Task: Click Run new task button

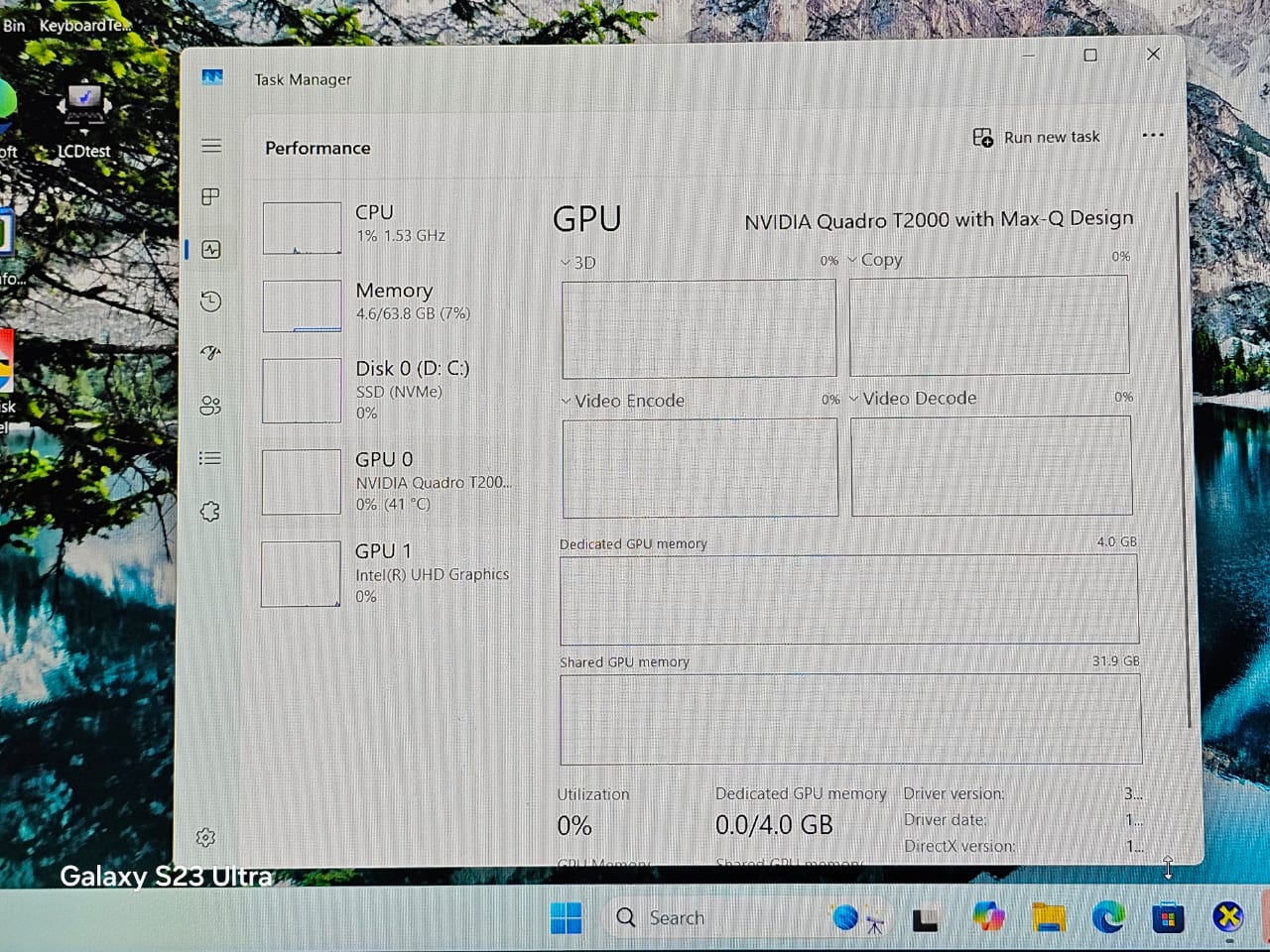Action: 1037,138
